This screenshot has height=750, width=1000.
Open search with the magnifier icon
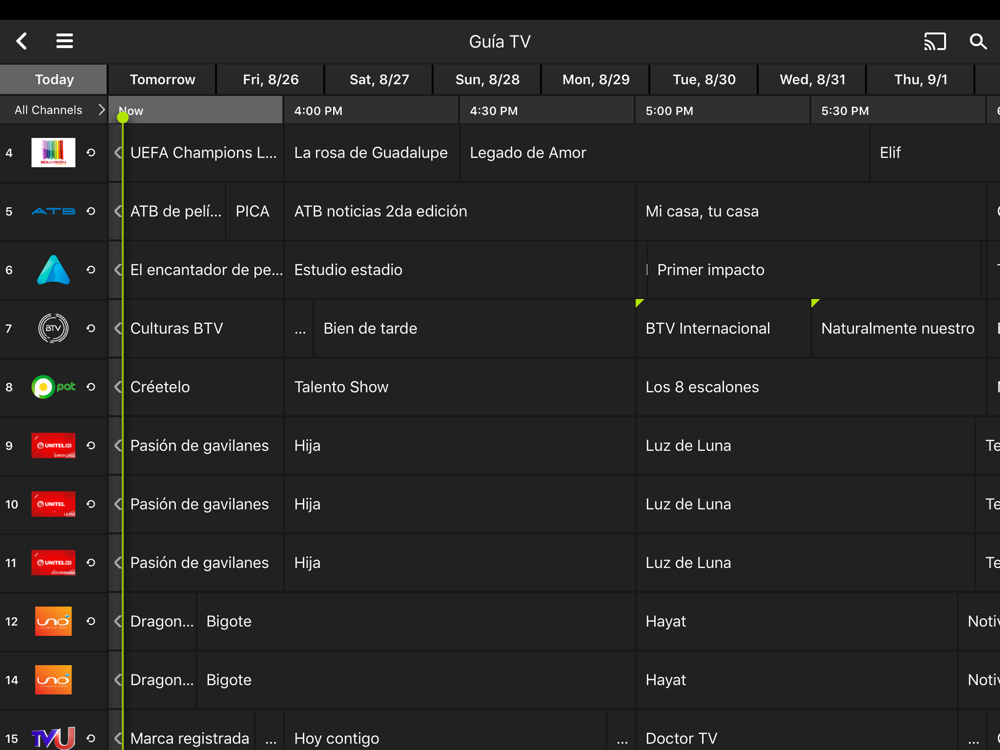pyautogui.click(x=978, y=41)
